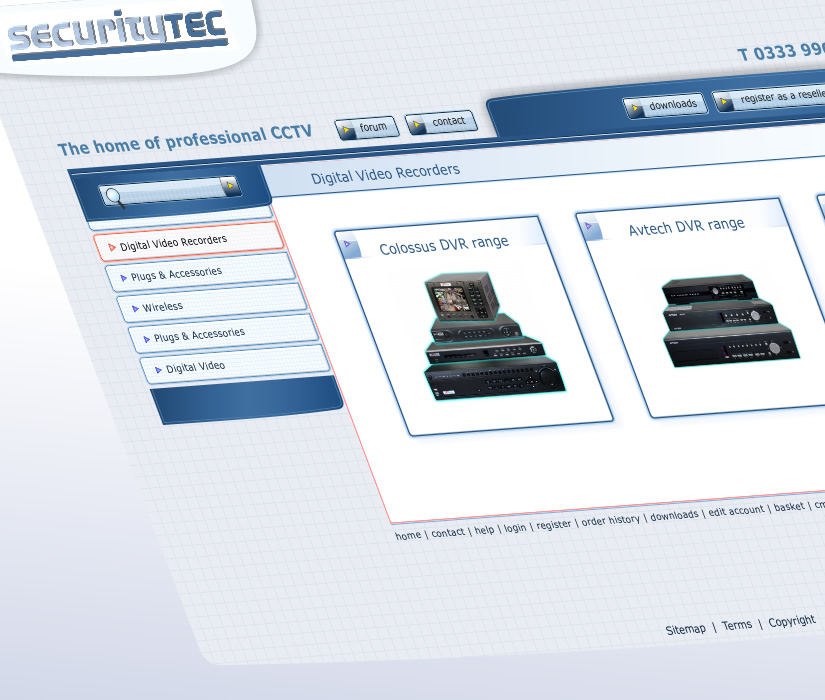Screen dimensions: 825x700
Task: Submit search with the yellow arrow button
Action: [230, 185]
